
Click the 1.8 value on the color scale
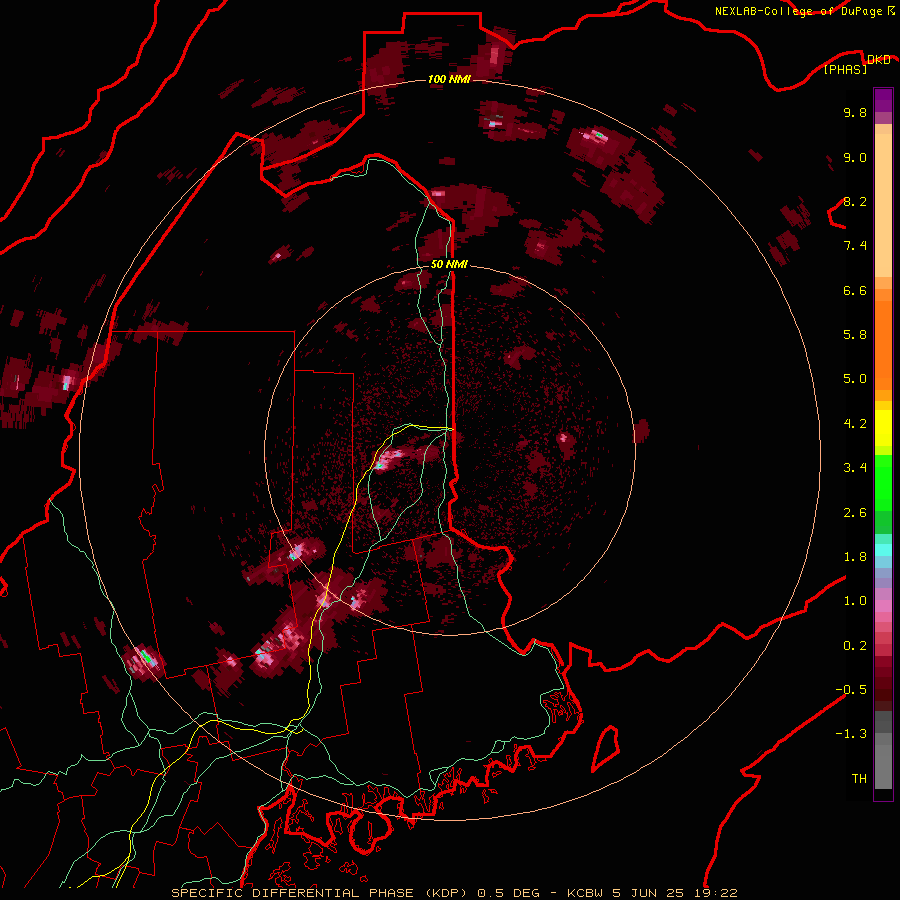(855, 557)
